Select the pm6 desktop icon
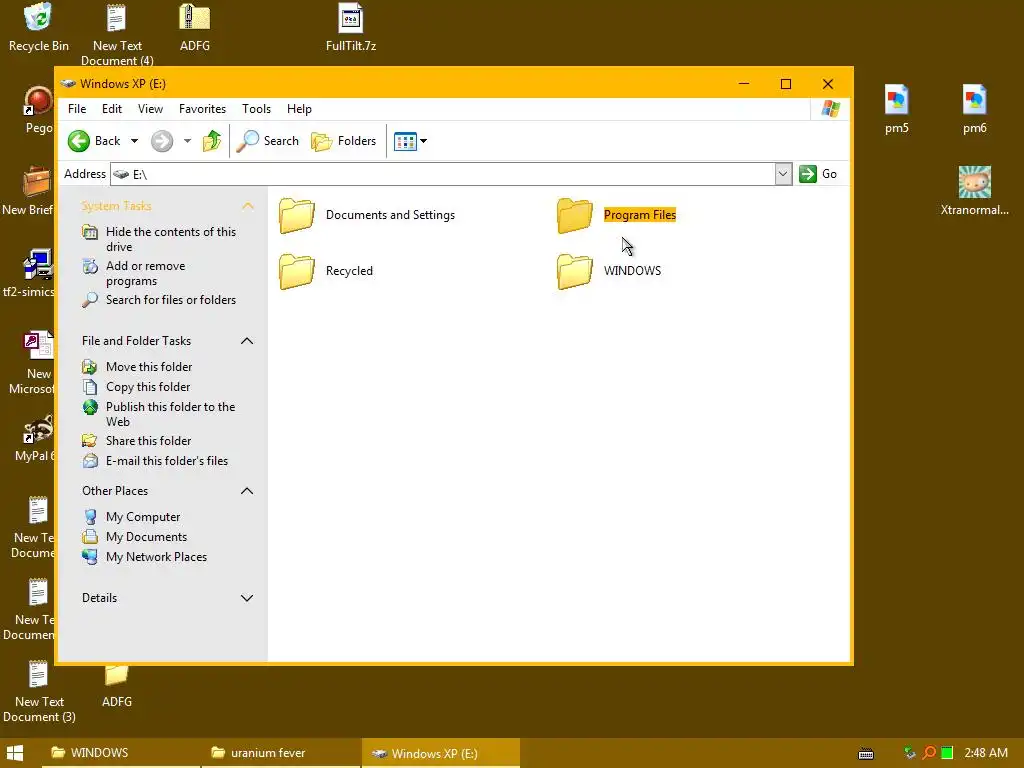Viewport: 1024px width, 768px height. coord(974,109)
